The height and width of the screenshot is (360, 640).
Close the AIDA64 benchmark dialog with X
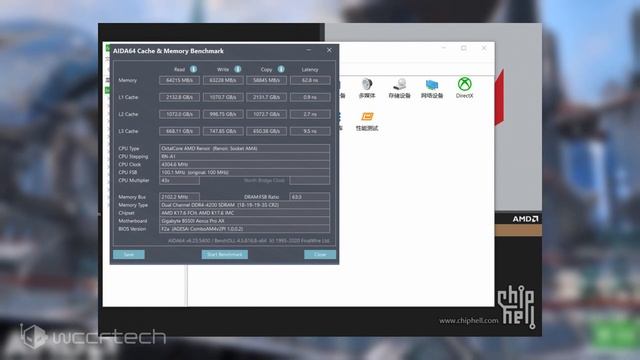pos(329,50)
